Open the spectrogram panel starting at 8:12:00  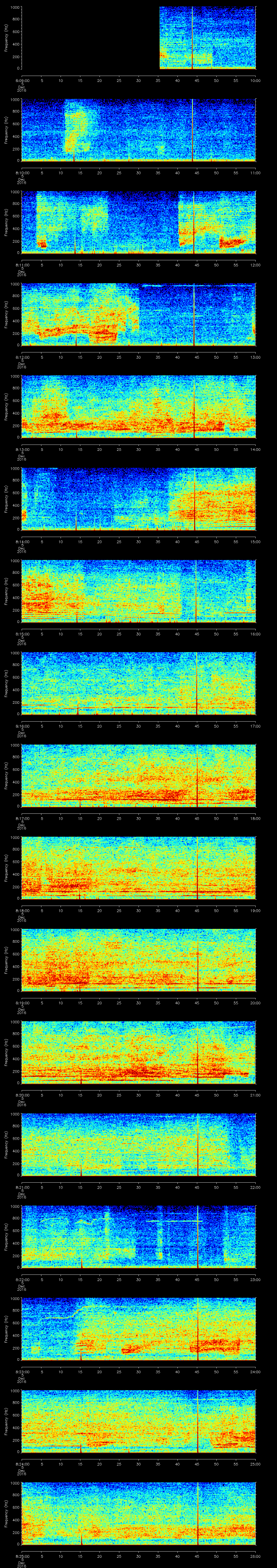139,315
